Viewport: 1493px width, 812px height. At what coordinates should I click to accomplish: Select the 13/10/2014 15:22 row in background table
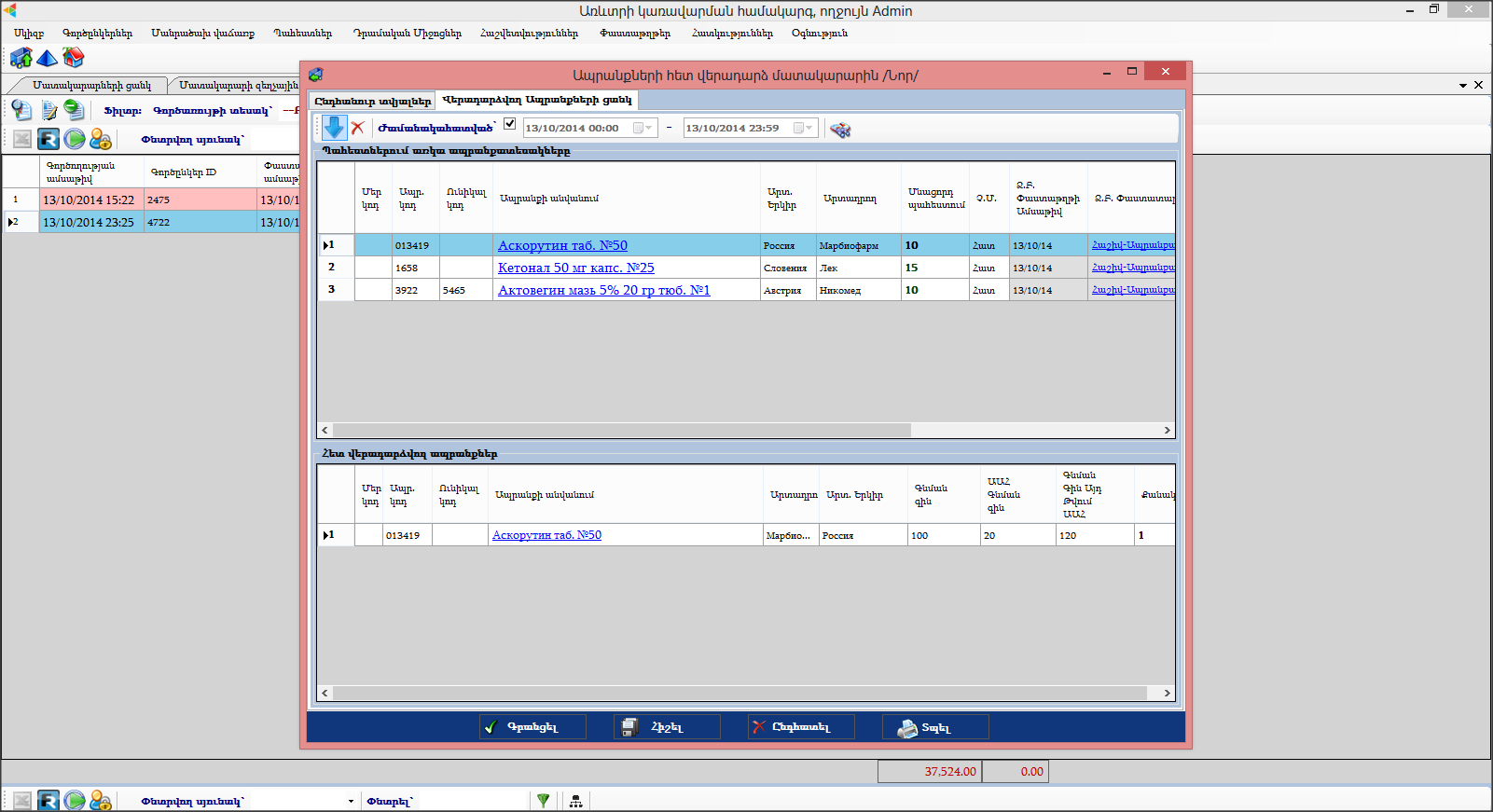(x=149, y=200)
